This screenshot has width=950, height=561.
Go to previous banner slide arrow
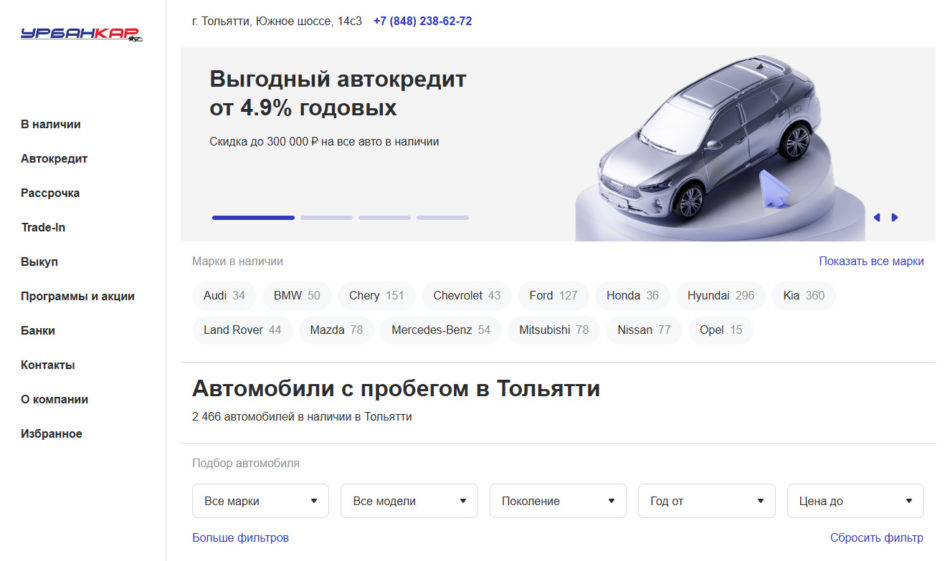877,217
